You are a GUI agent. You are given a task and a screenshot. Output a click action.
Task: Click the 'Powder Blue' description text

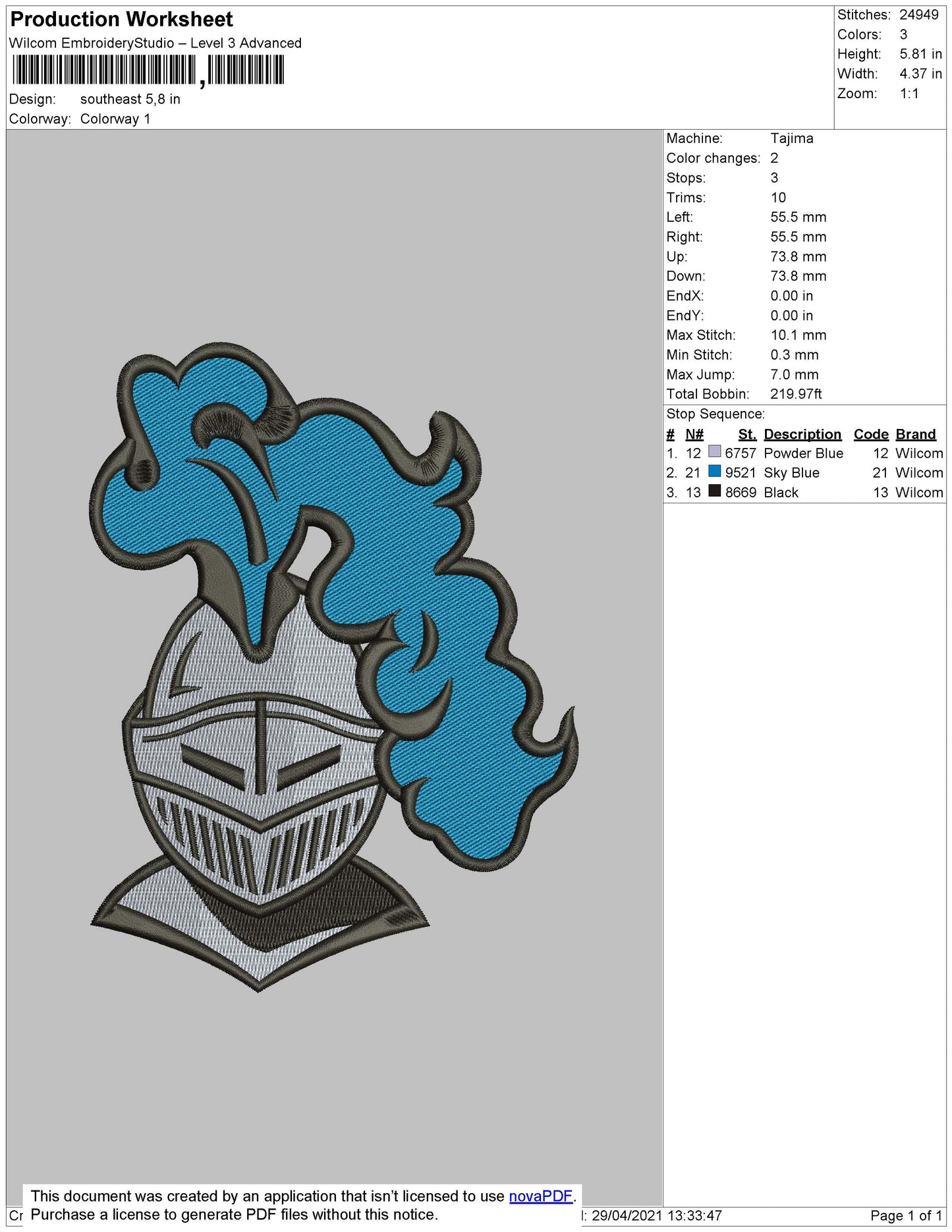point(803,454)
